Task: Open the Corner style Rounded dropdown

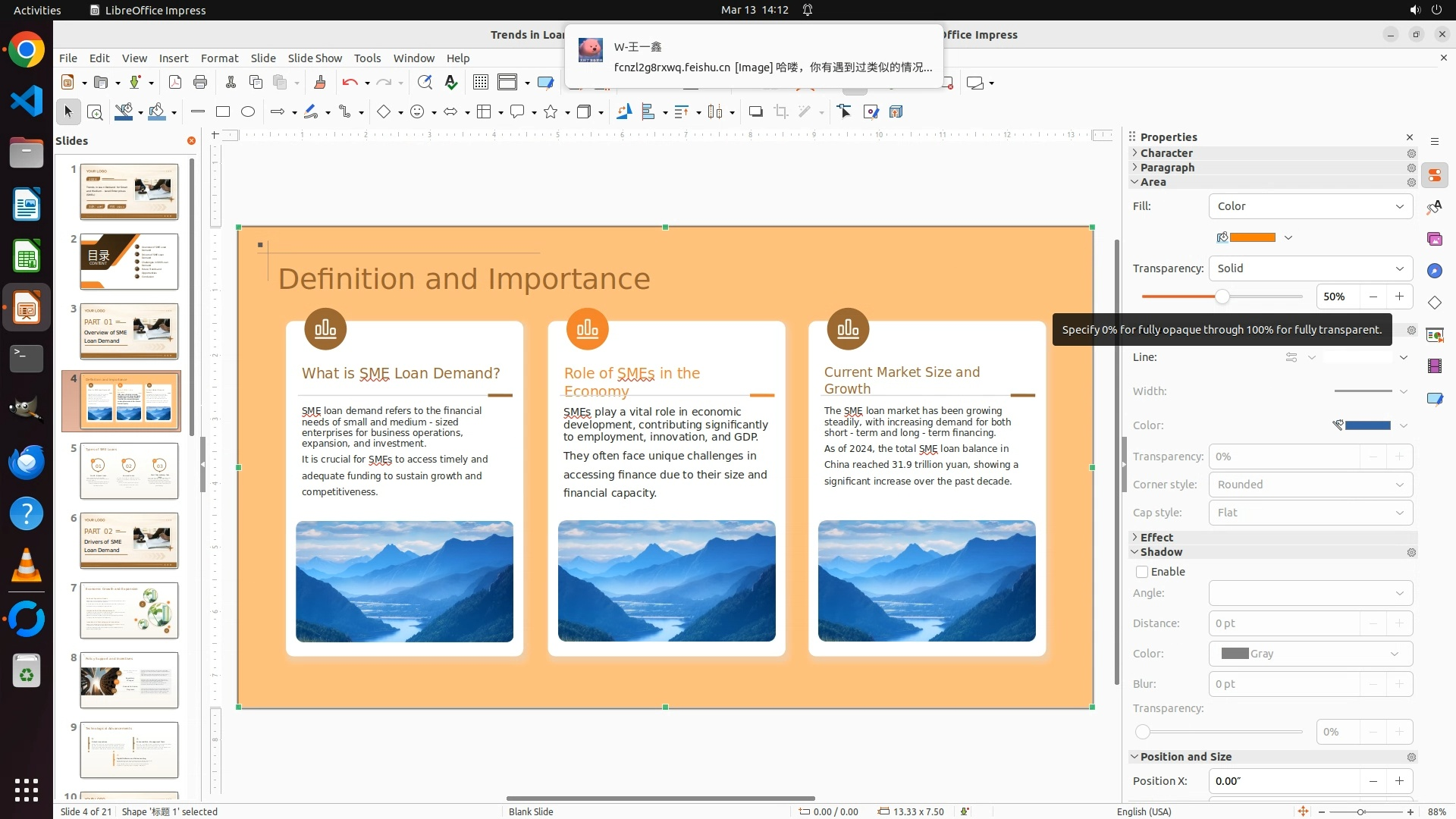Action: coord(1310,485)
